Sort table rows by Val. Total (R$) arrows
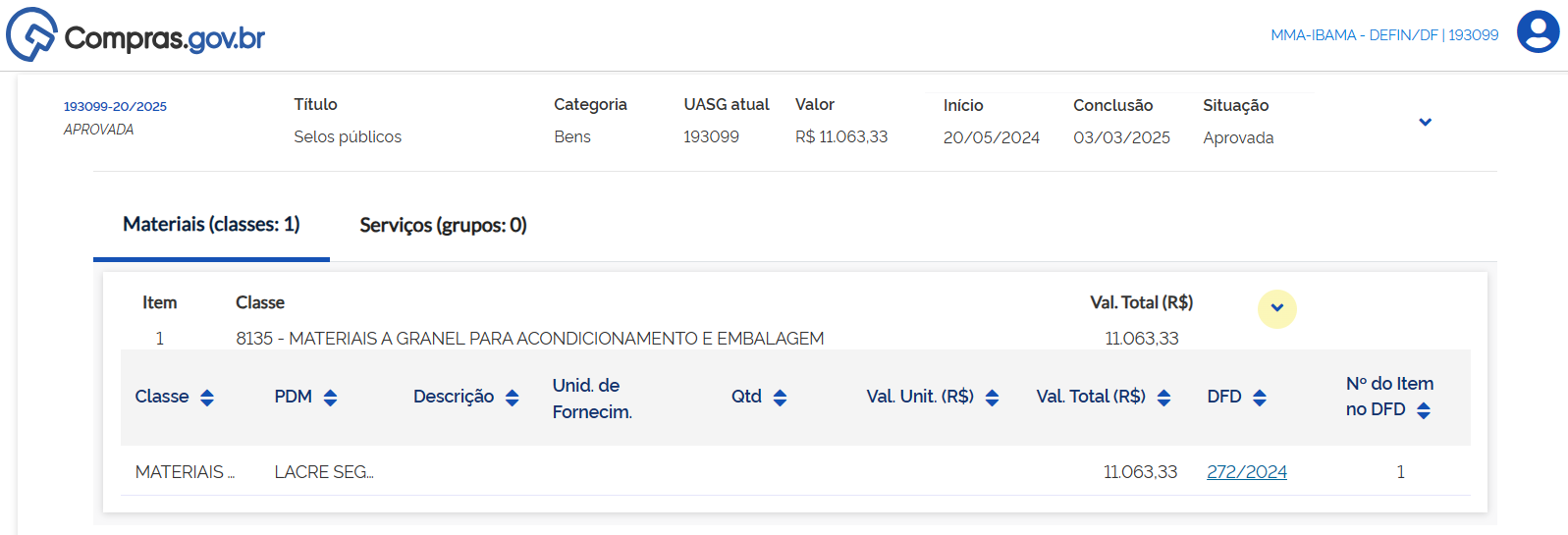Screen dimensions: 1568x535 pos(1163,398)
